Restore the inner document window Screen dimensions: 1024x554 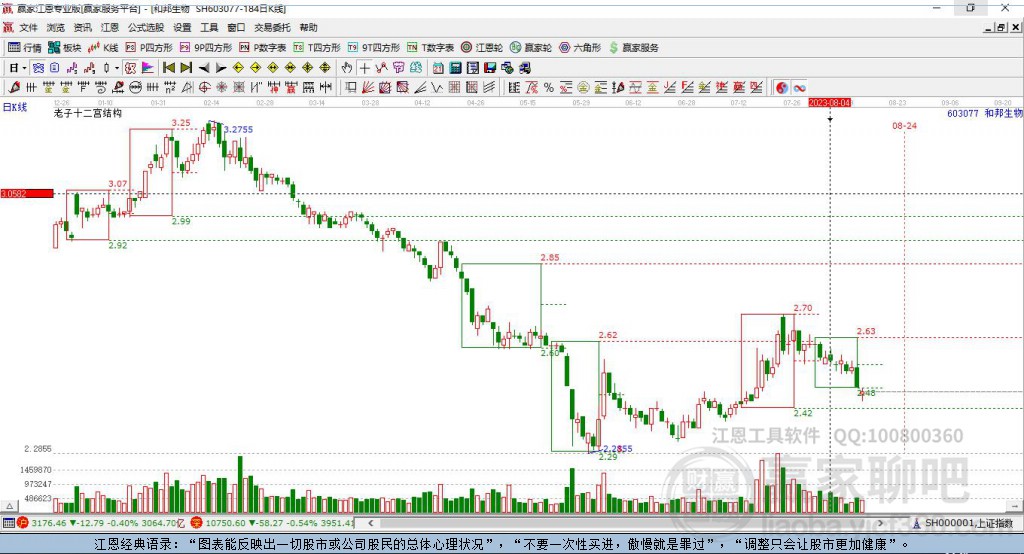1001,27
